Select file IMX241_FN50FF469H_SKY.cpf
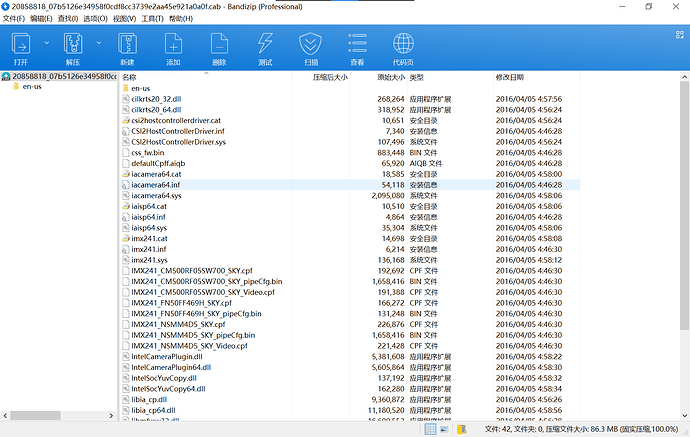This screenshot has height=437, width=690. (181, 303)
